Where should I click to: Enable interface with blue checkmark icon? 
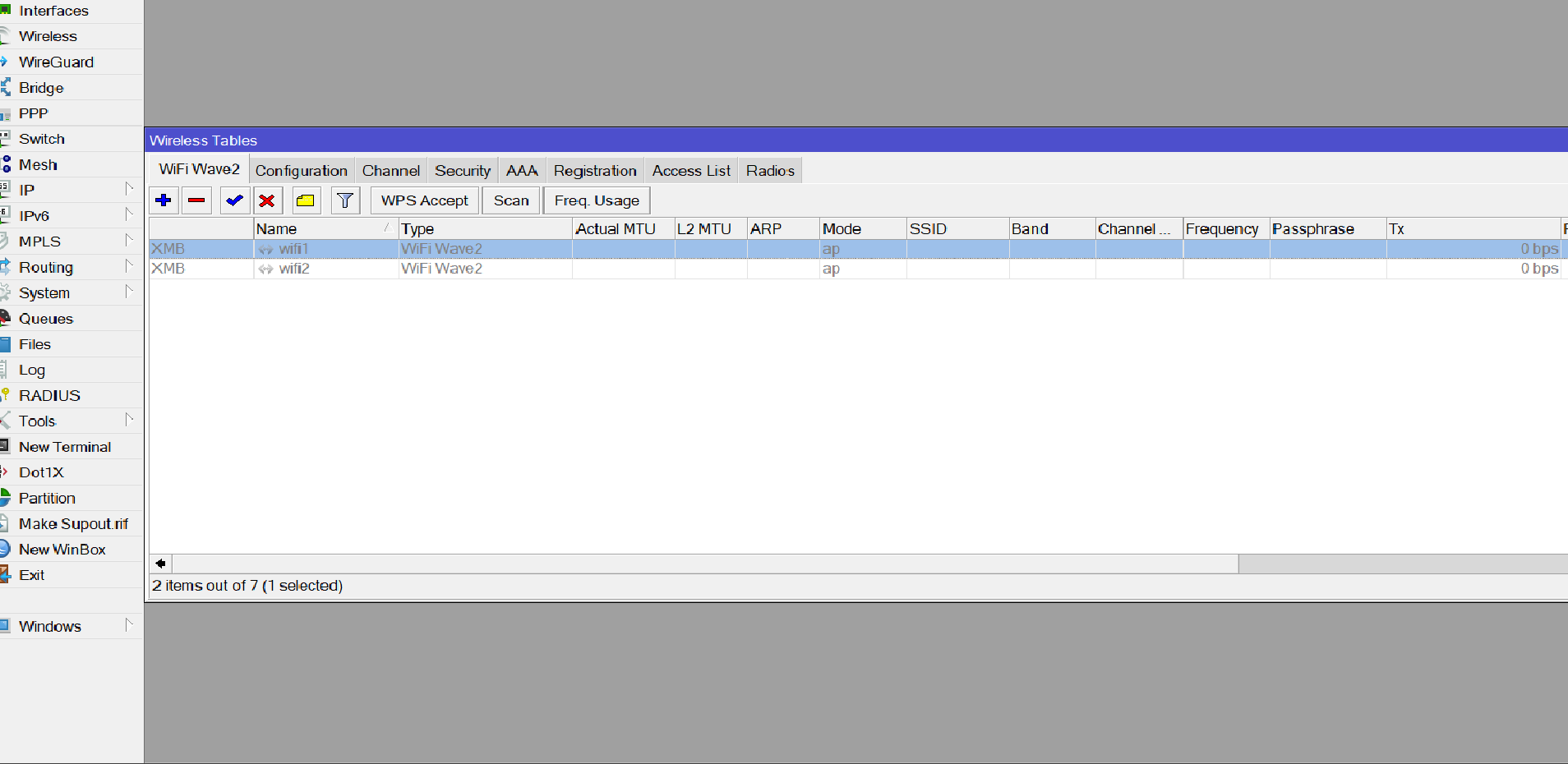click(234, 200)
